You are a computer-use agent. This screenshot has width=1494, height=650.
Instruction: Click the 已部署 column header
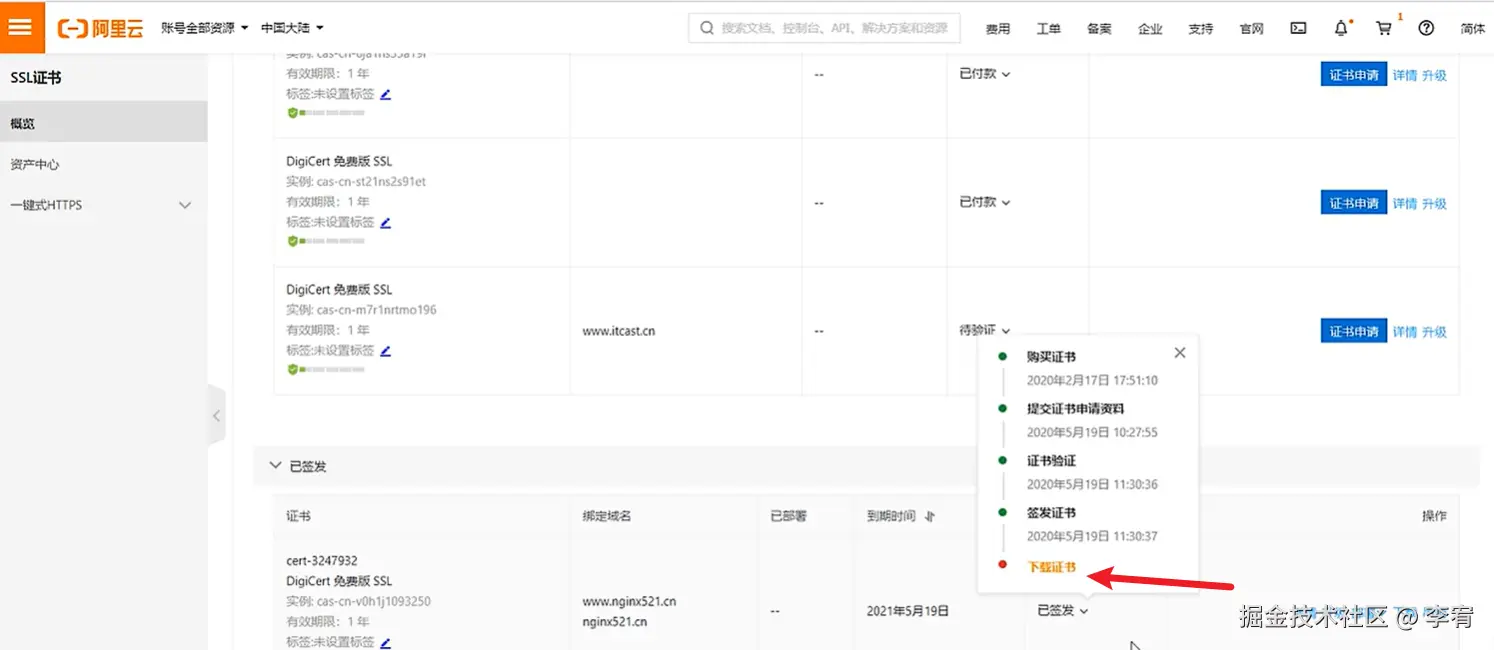(x=788, y=516)
